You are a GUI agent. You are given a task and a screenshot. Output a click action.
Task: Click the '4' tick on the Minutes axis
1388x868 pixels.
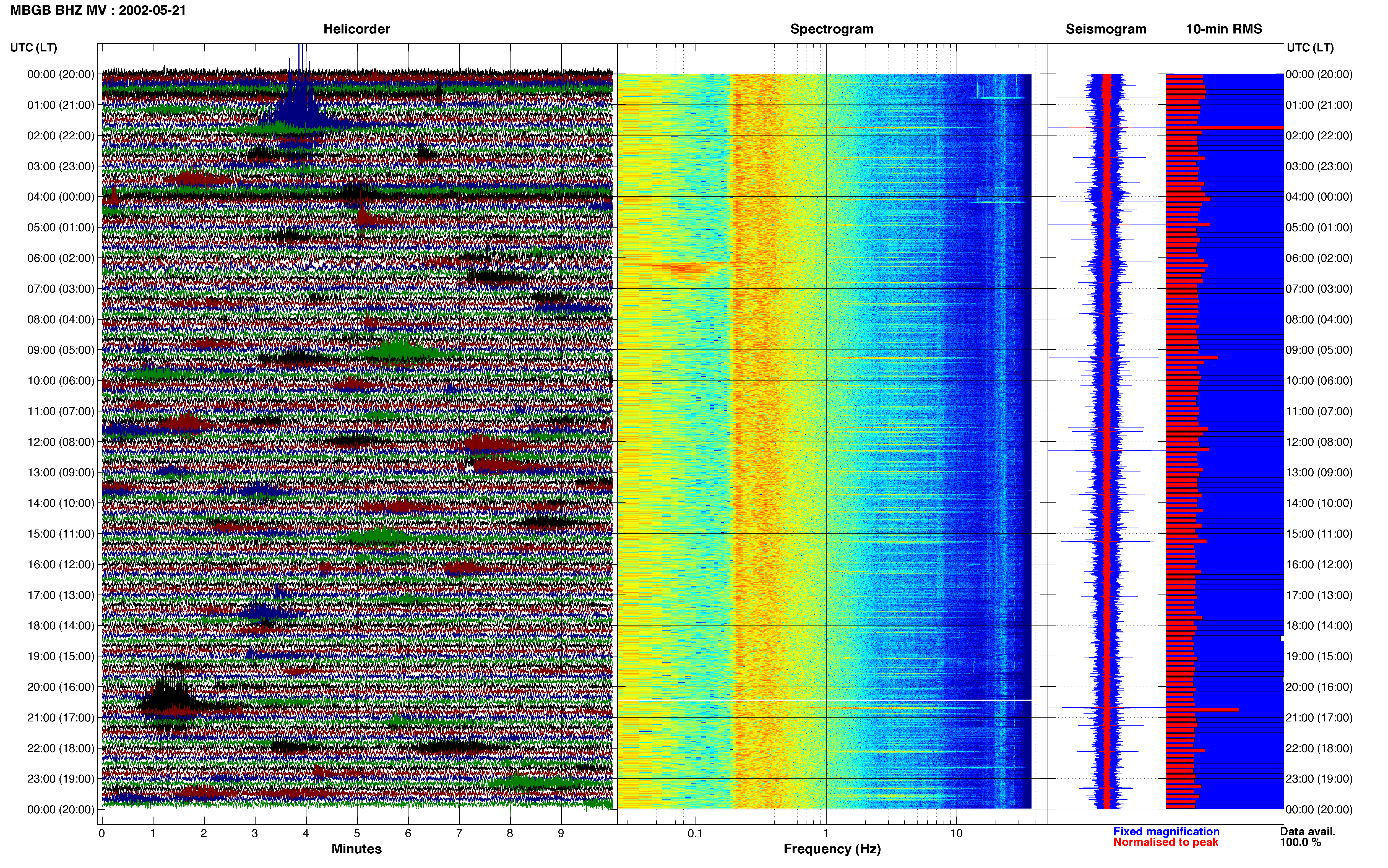tap(306, 833)
